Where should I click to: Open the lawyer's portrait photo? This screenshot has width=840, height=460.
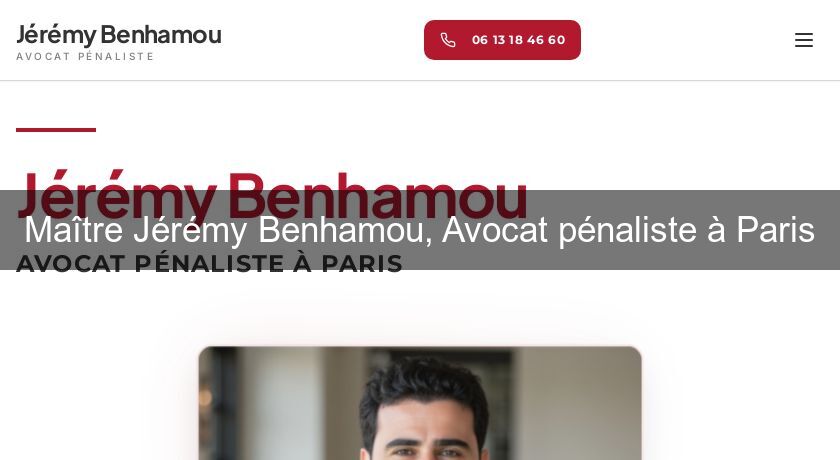point(420,403)
